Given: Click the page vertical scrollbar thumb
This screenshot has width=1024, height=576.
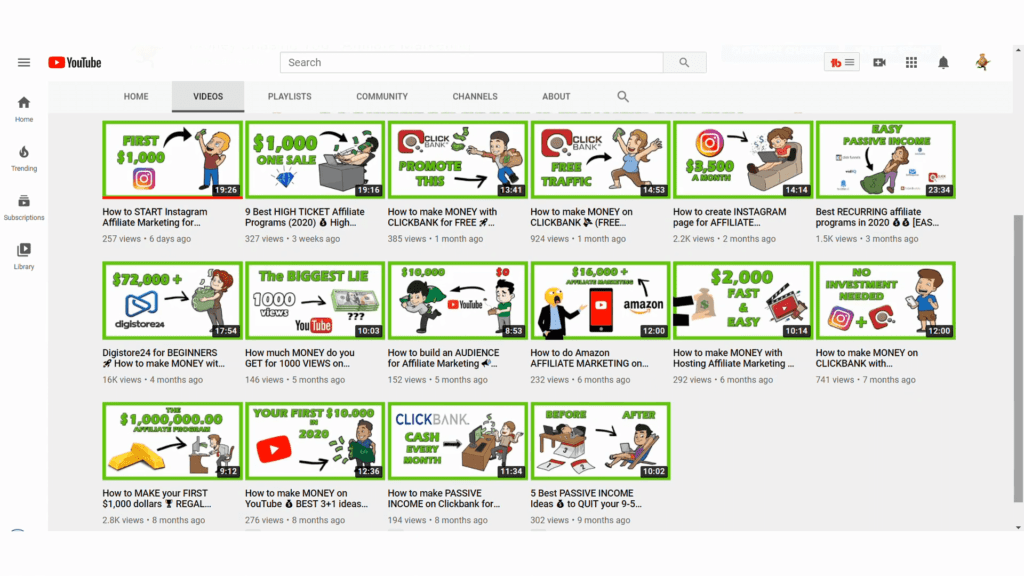Looking at the screenshot, I should tap(1018, 358).
